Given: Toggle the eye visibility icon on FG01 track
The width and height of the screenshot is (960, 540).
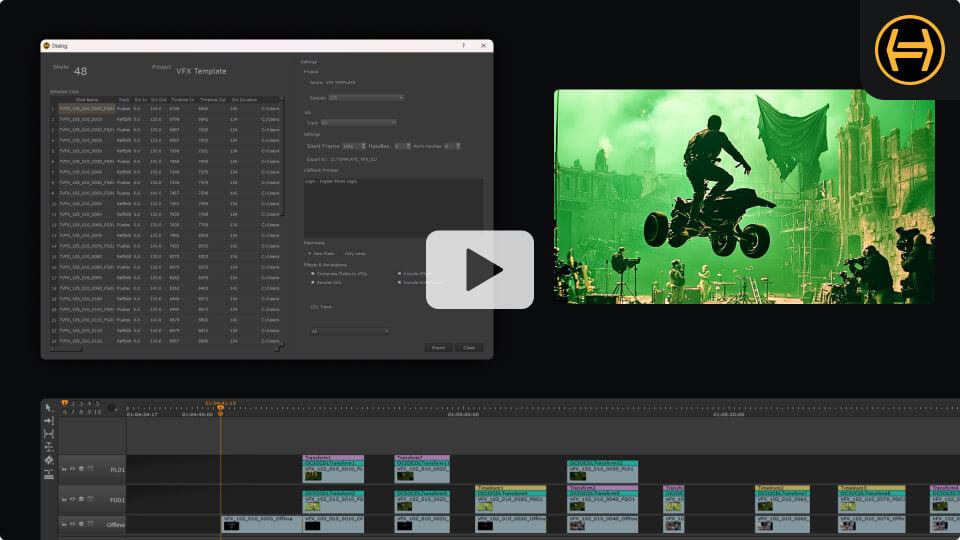Looking at the screenshot, I should pyautogui.click(x=72, y=498).
